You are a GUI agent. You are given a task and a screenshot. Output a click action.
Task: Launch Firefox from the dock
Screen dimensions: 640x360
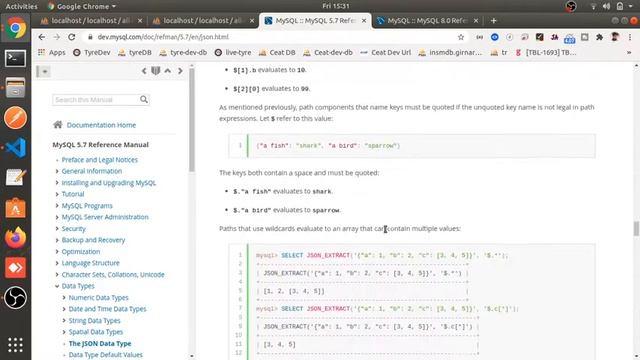[x=16, y=238]
